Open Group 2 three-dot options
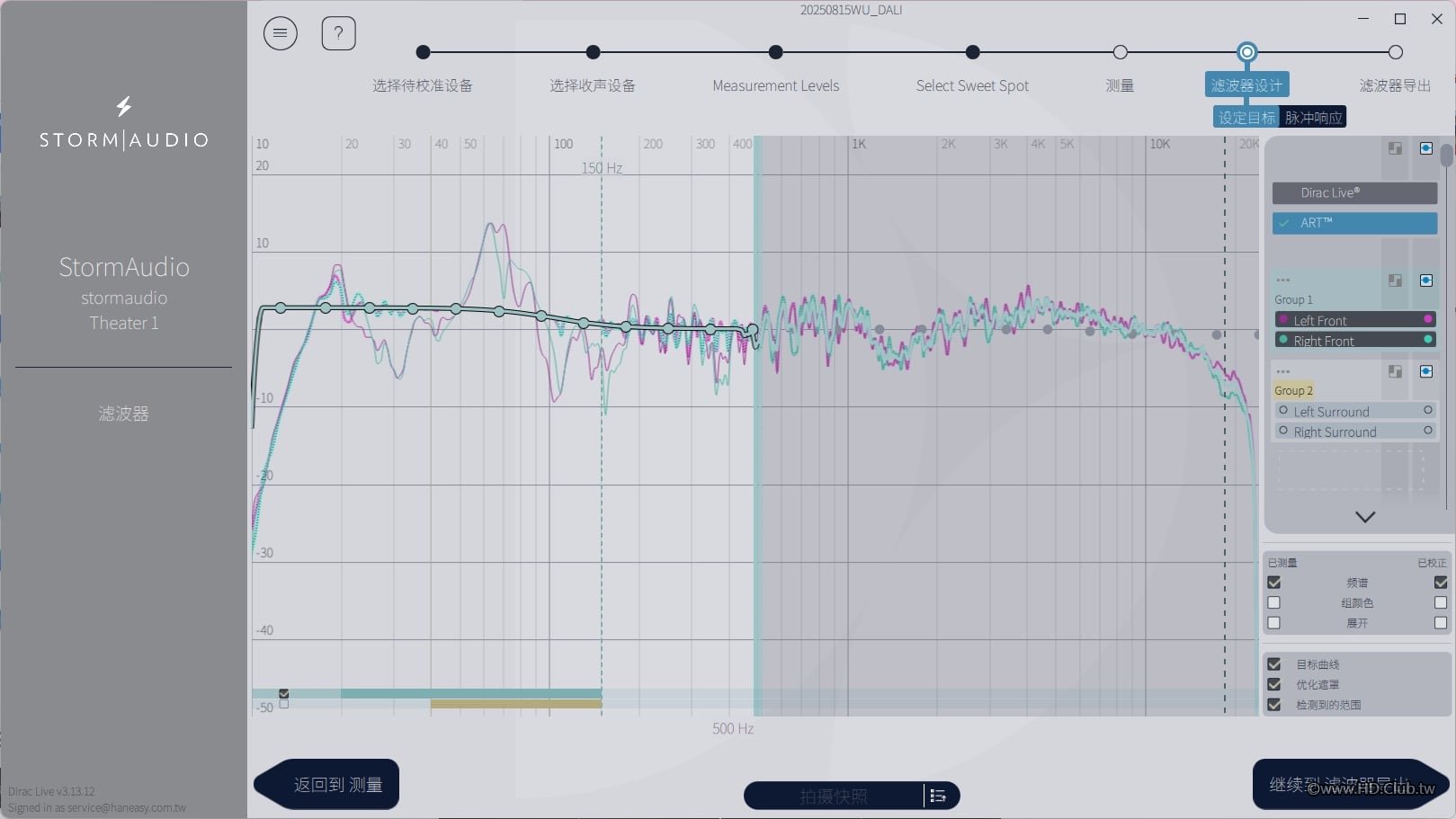1456x819 pixels. (x=1283, y=371)
